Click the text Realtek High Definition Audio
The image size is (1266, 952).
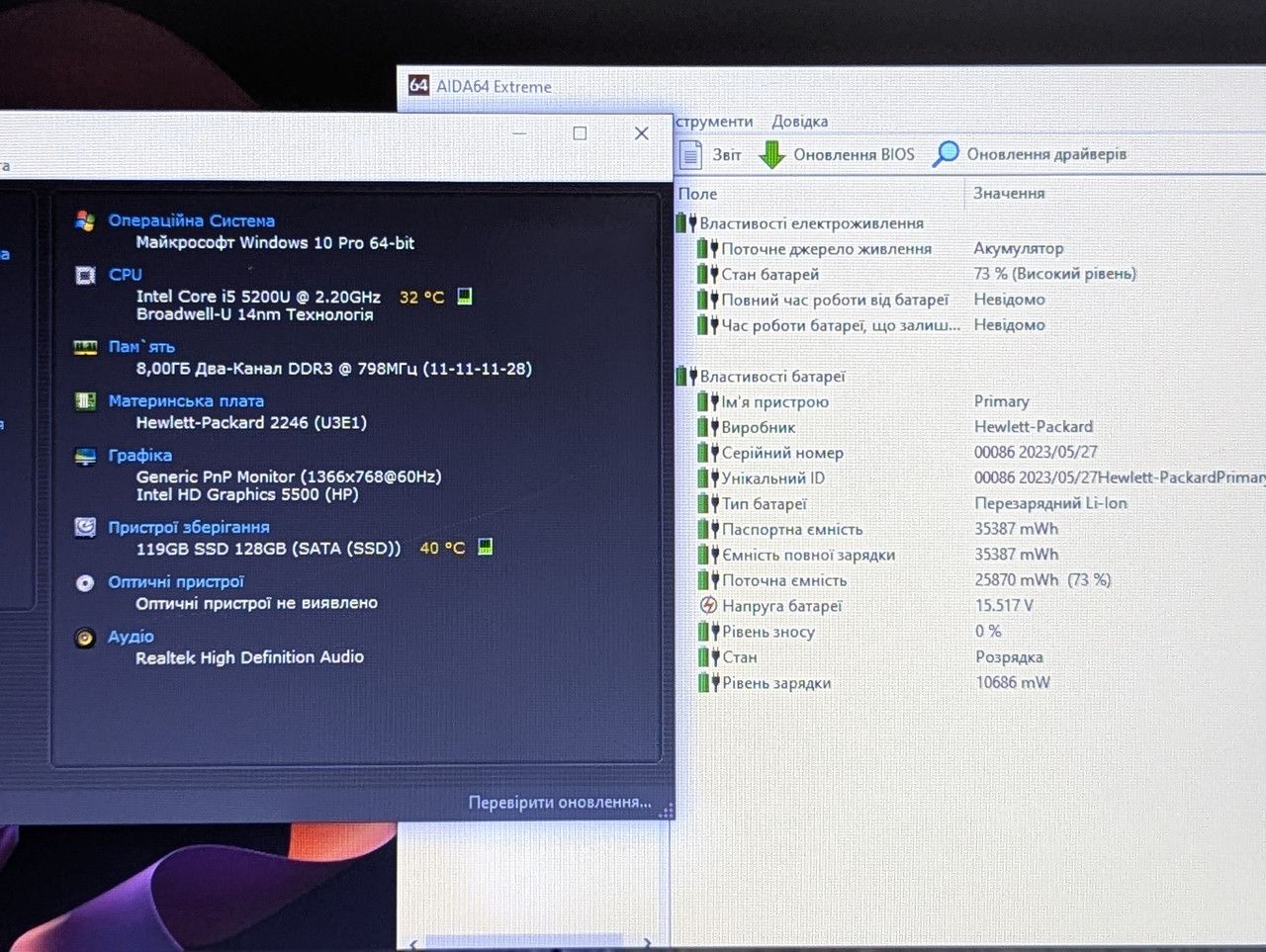pos(250,657)
